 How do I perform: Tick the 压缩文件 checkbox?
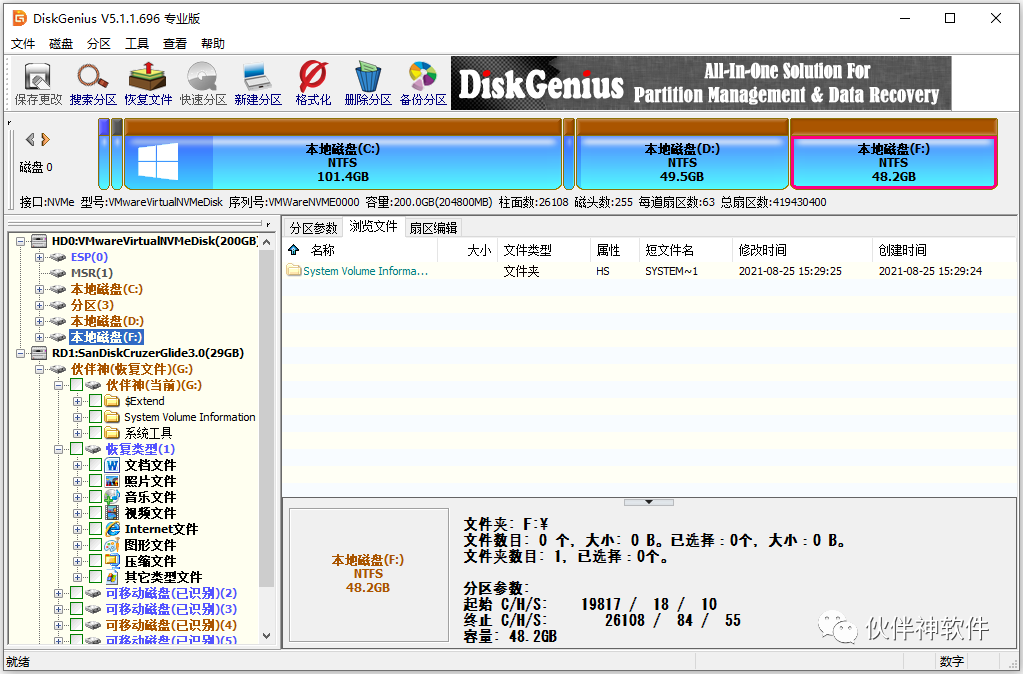95,560
